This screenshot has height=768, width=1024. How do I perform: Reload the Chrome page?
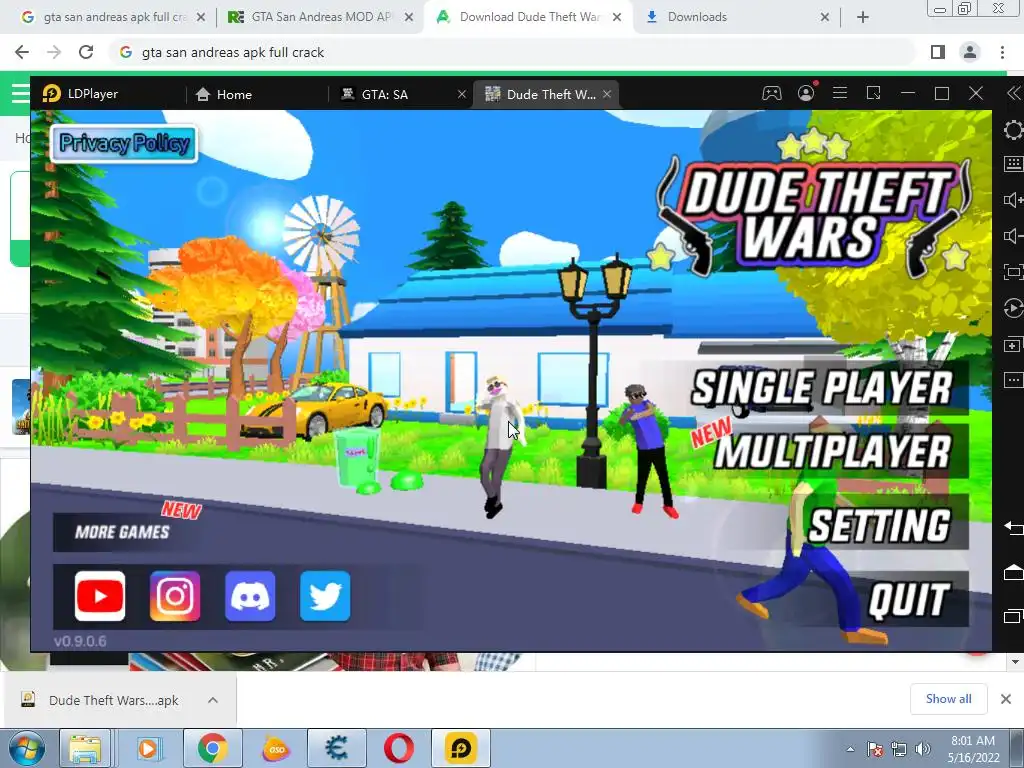coord(86,52)
